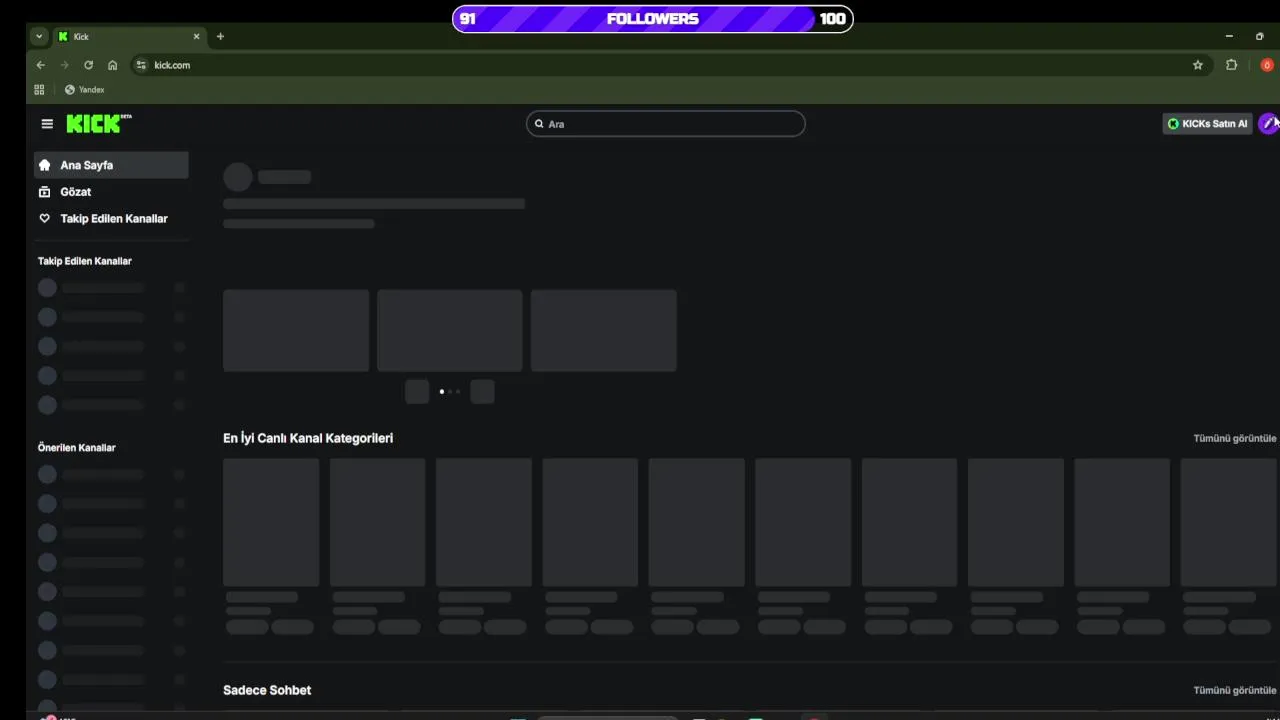Open Gözat in sidebar
This screenshot has height=720, width=1280.
tap(111, 192)
